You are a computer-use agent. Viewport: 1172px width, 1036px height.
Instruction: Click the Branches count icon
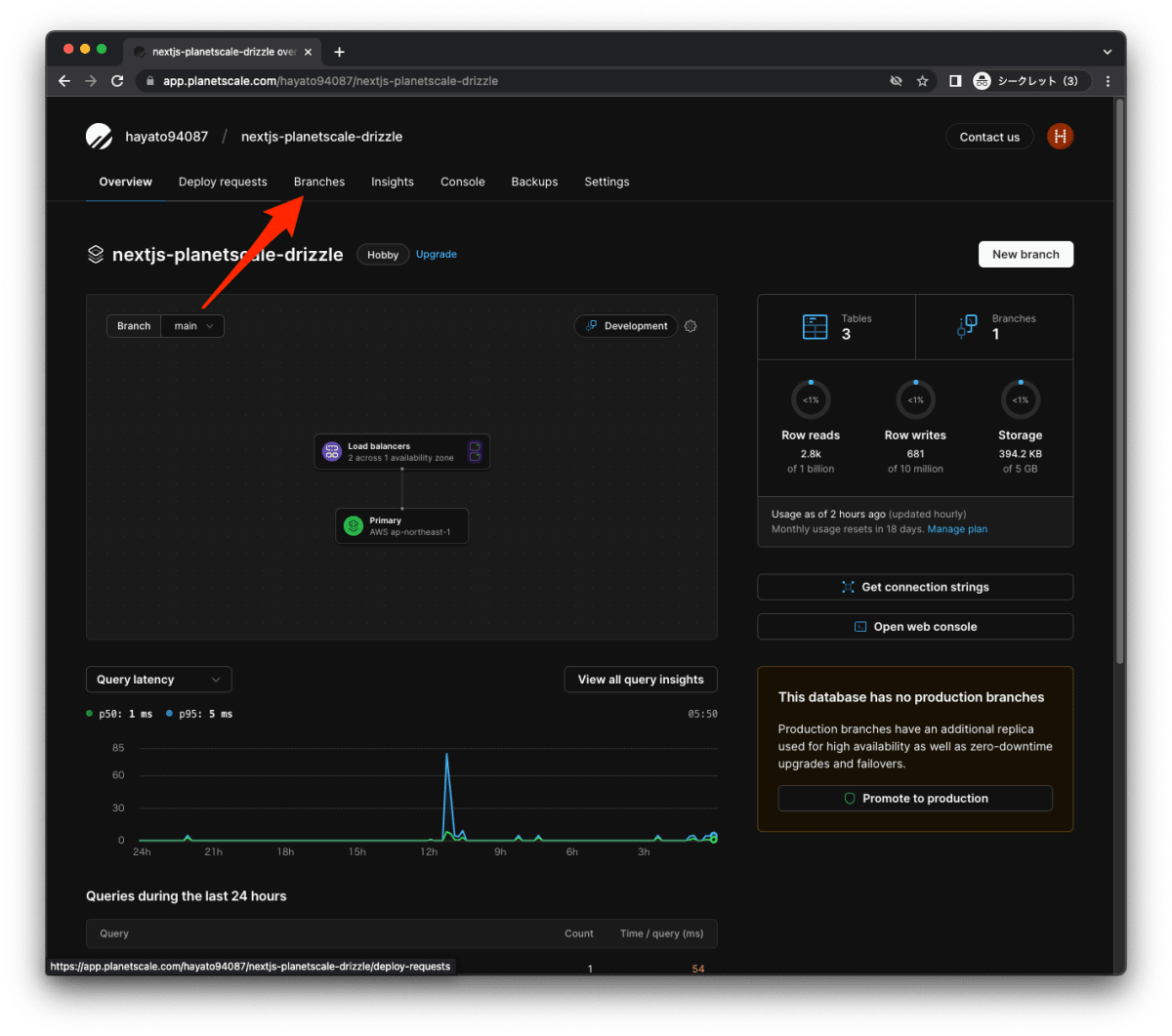pos(967,326)
